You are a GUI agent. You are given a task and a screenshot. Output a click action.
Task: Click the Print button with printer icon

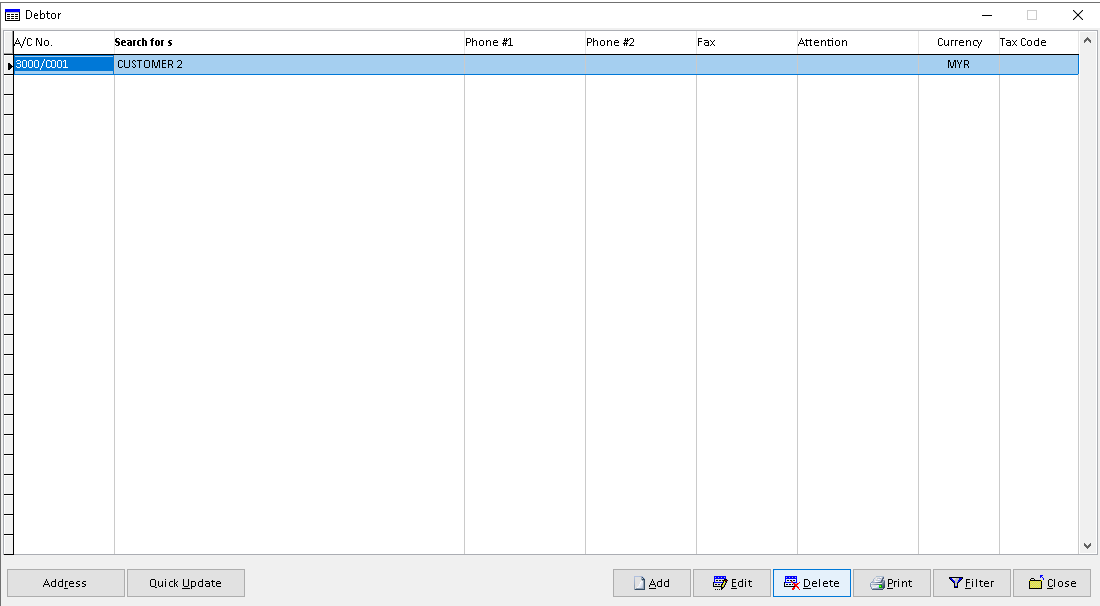coord(892,583)
